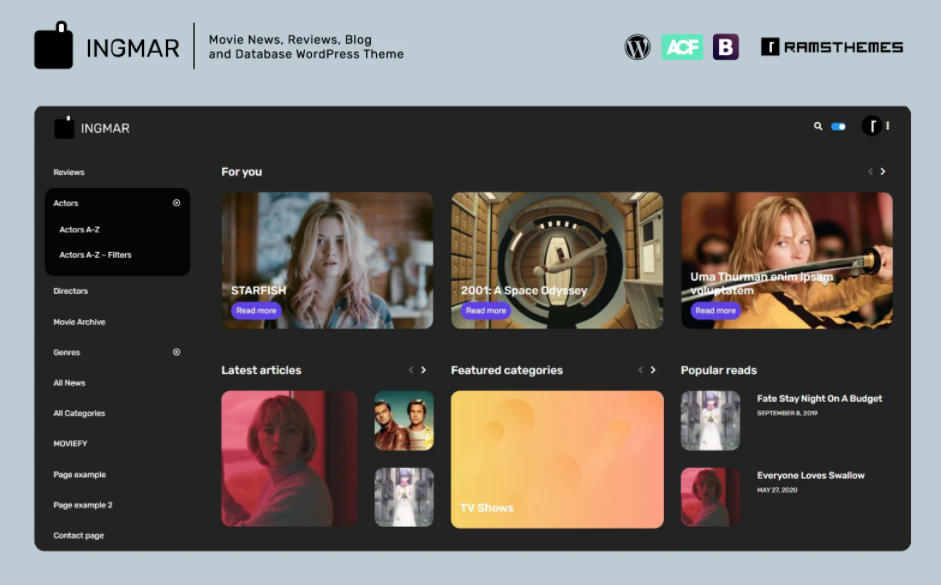Click the Bootstrap B logo
The image size is (941, 585).
pos(726,47)
